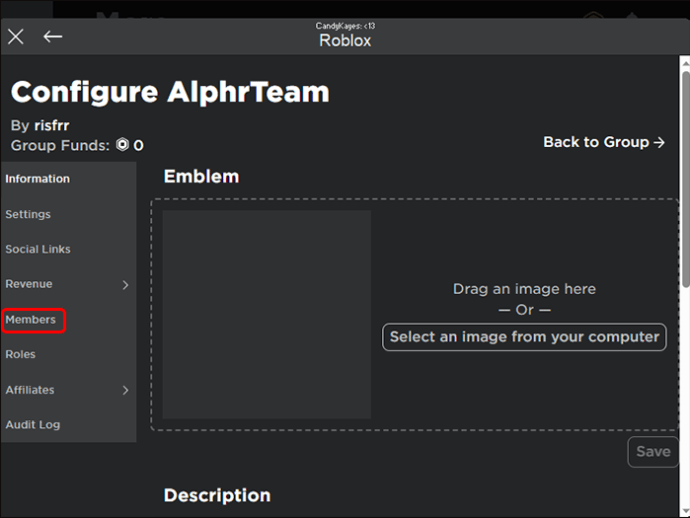Click the Robux icon beside Group Funds

coord(122,144)
